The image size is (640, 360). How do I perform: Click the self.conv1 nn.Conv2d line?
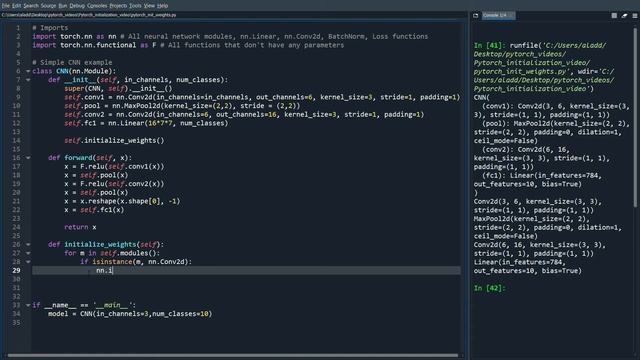point(262,97)
